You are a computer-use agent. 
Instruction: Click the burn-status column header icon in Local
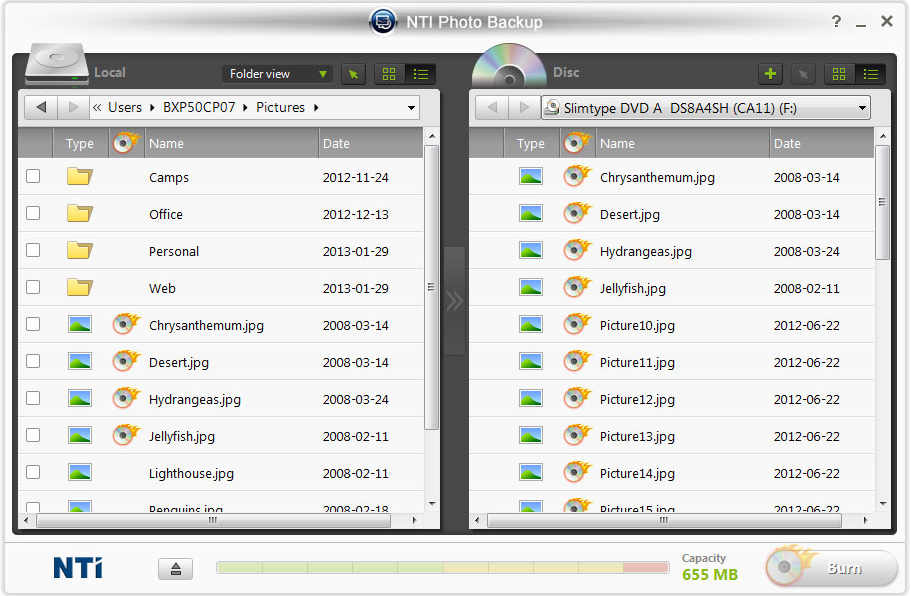coord(126,143)
